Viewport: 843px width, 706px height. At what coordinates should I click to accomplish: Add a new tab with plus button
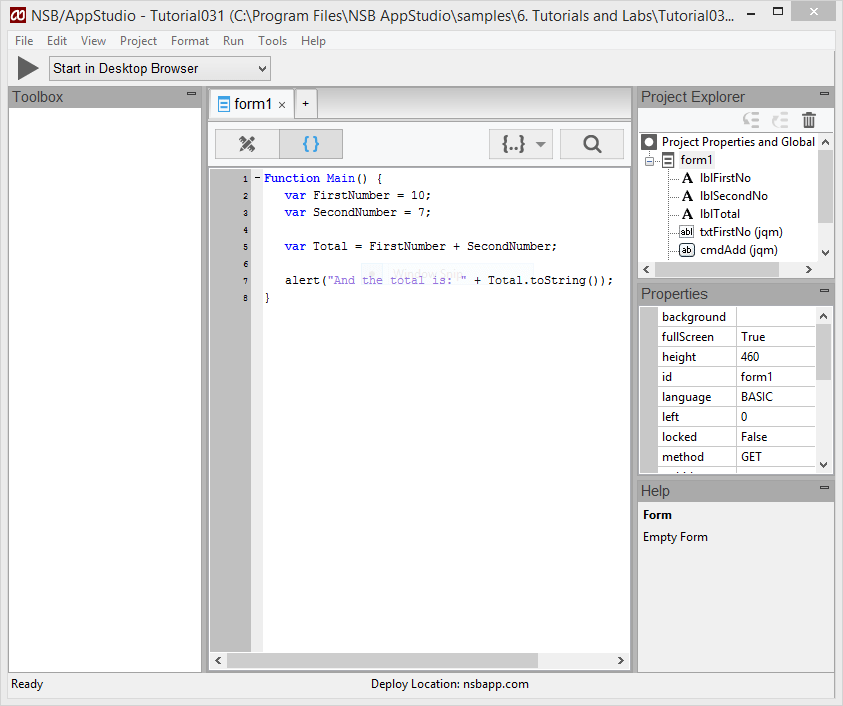point(305,103)
